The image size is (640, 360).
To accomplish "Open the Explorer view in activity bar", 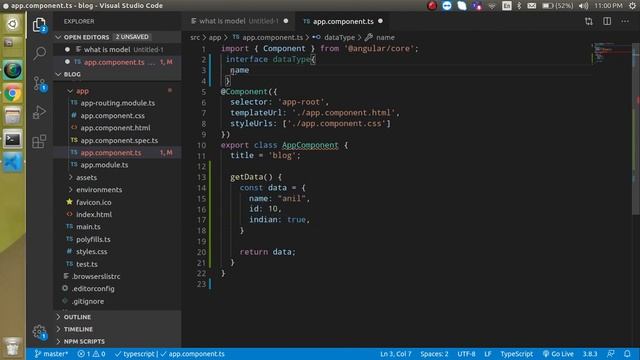I will pyautogui.click(x=39, y=25).
